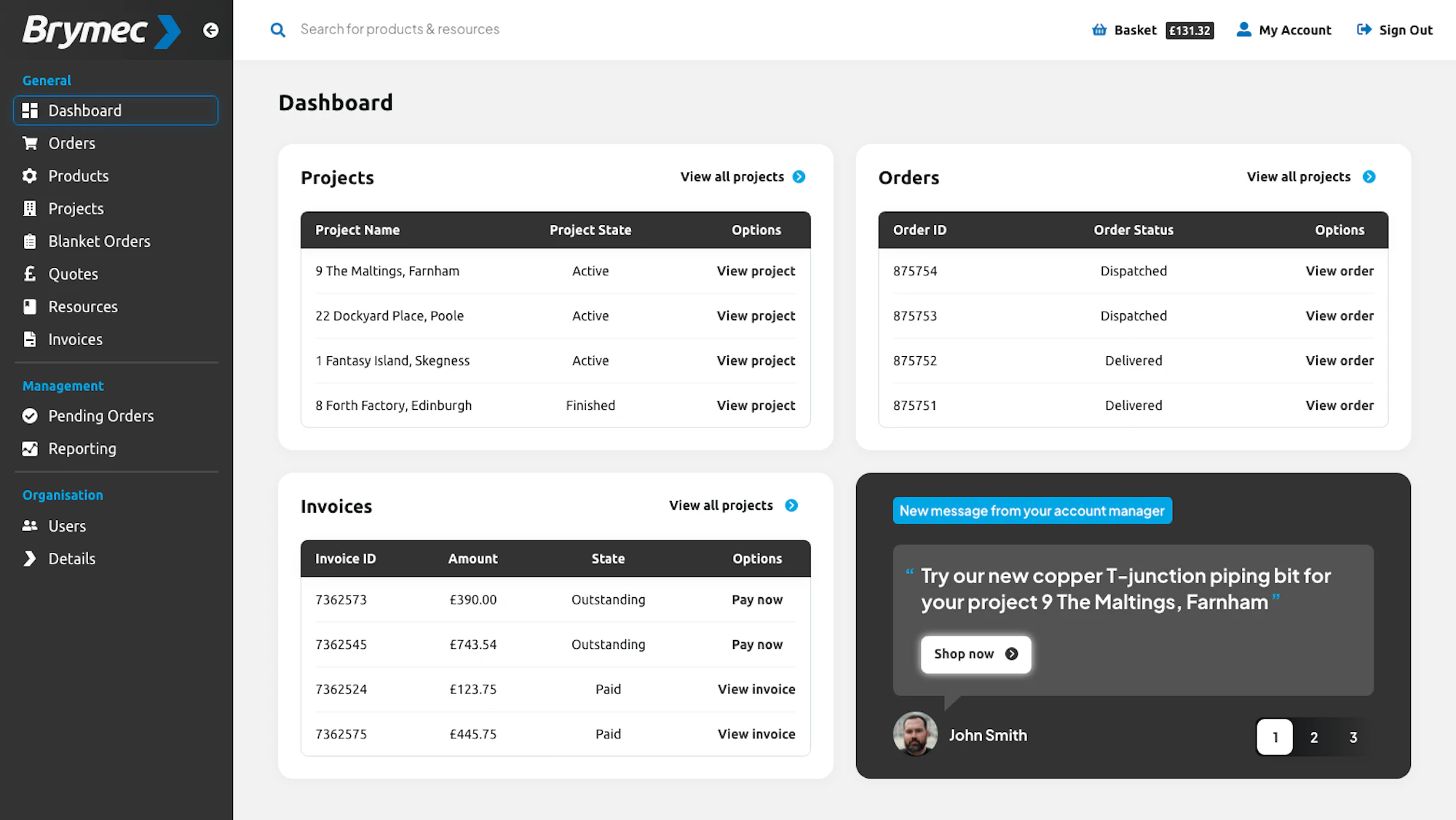
Task: Click the search magnifier icon
Action: 278,29
